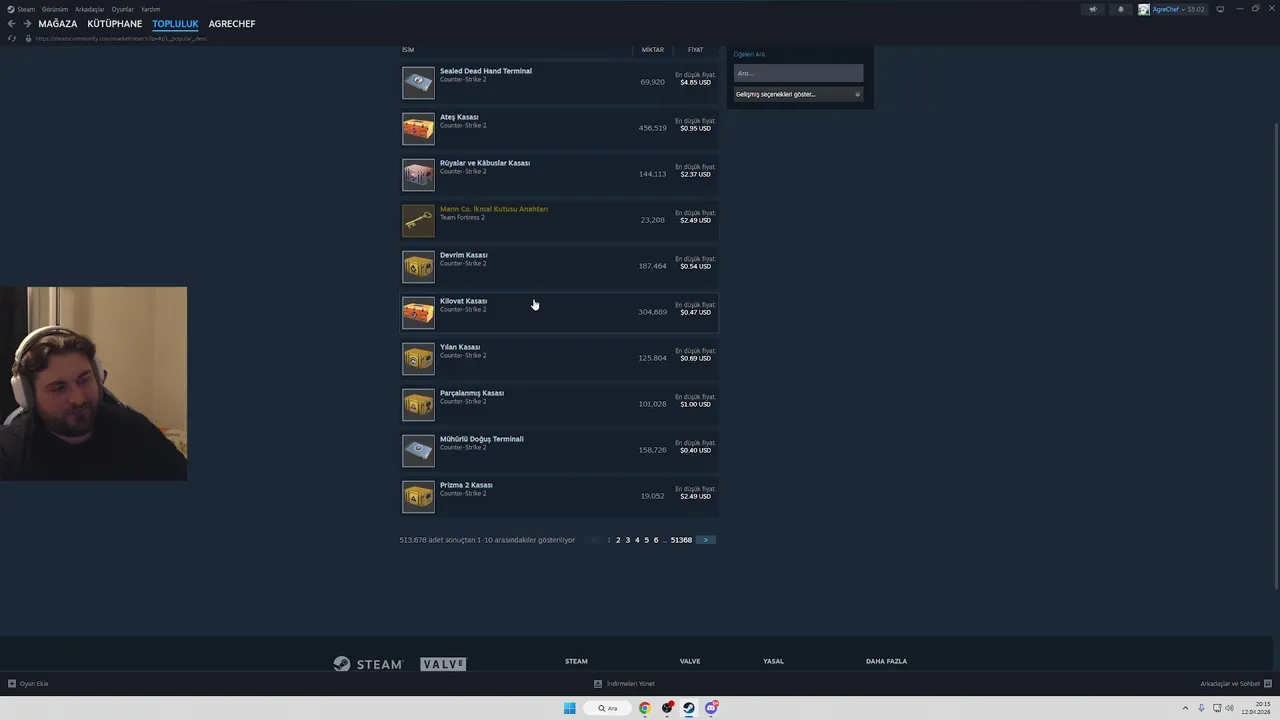Click the Oyun Ekle button
1280x720 pixels.
[28, 684]
